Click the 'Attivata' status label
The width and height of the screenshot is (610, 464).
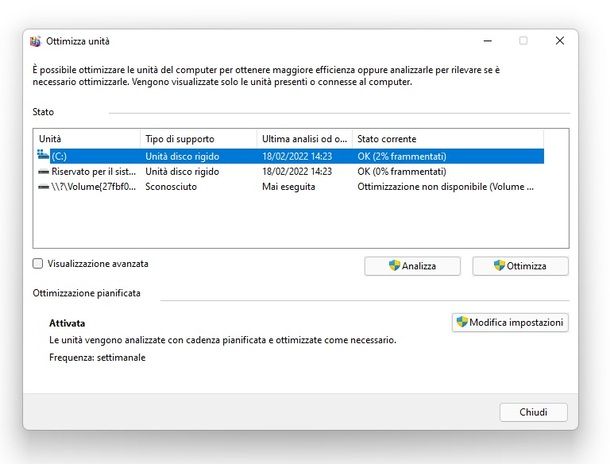[67, 323]
